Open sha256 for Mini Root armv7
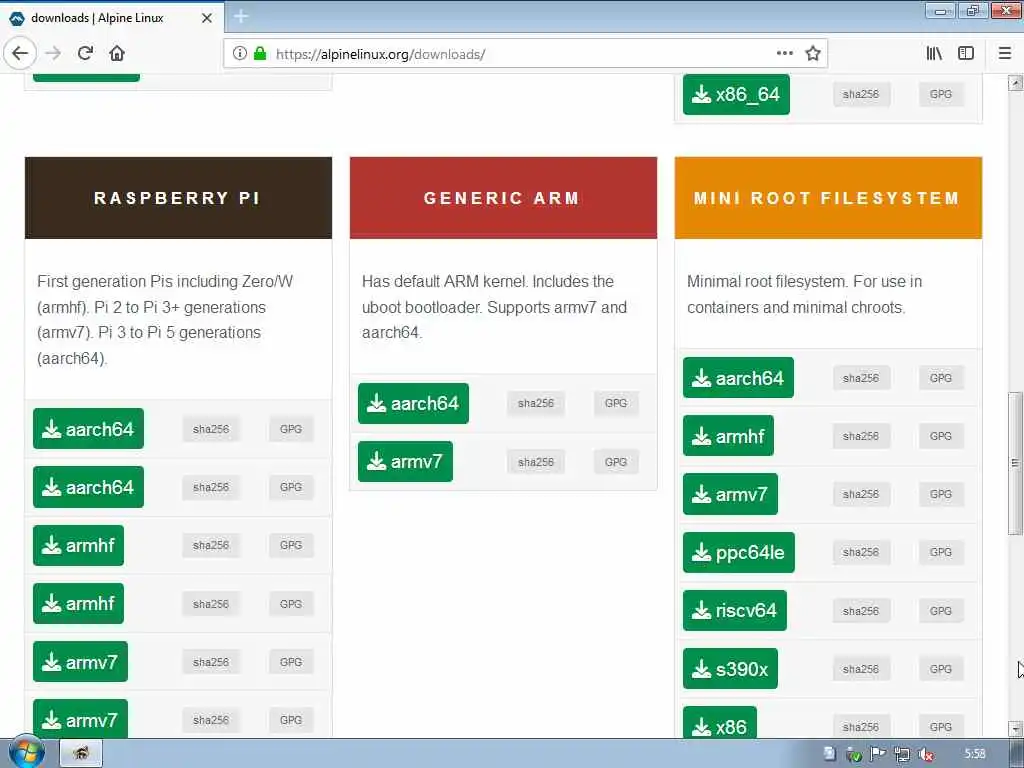This screenshot has height=768, width=1024. 861,494
